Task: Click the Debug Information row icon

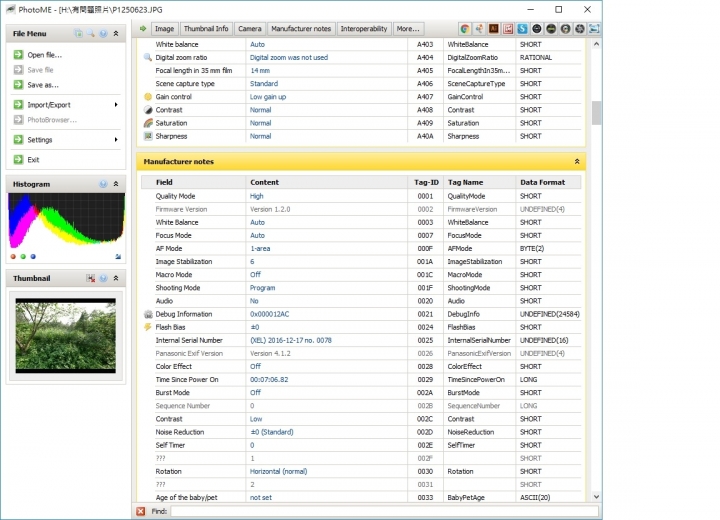Action: pos(148,314)
